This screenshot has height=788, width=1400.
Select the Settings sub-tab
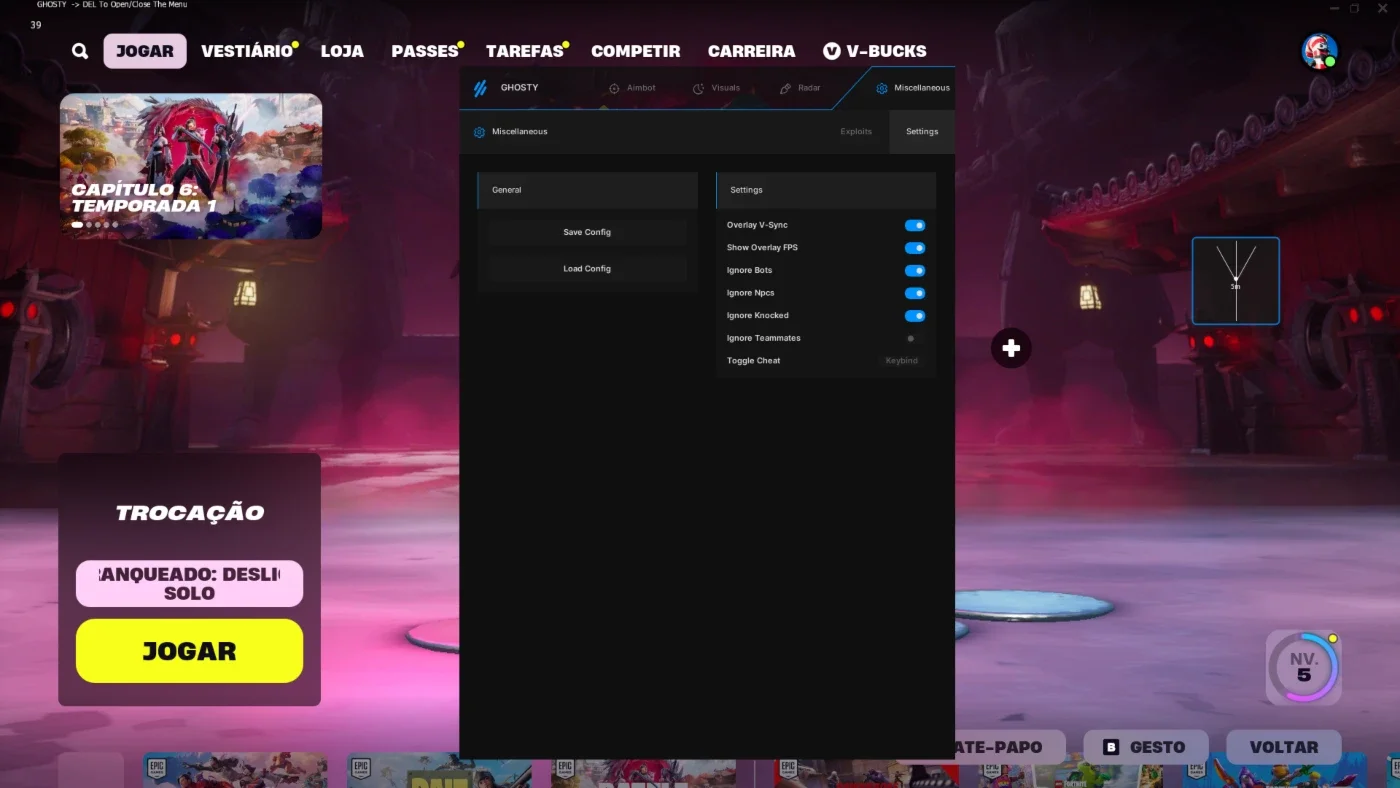(922, 132)
